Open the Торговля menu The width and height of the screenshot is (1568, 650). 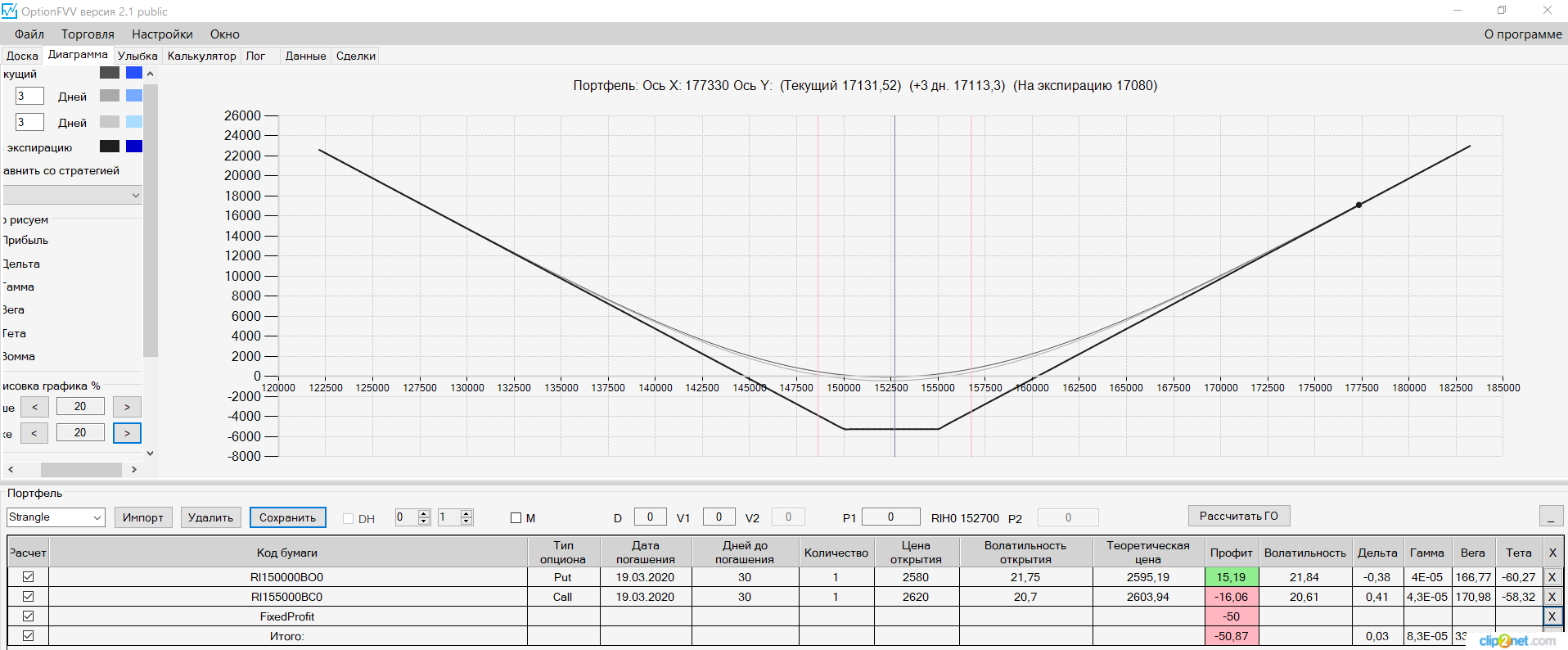tap(88, 34)
